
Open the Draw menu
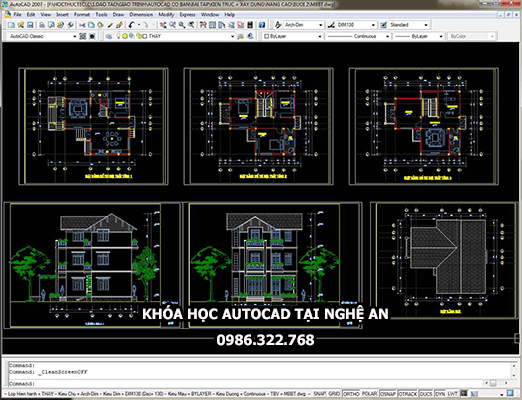pyautogui.click(x=118, y=15)
